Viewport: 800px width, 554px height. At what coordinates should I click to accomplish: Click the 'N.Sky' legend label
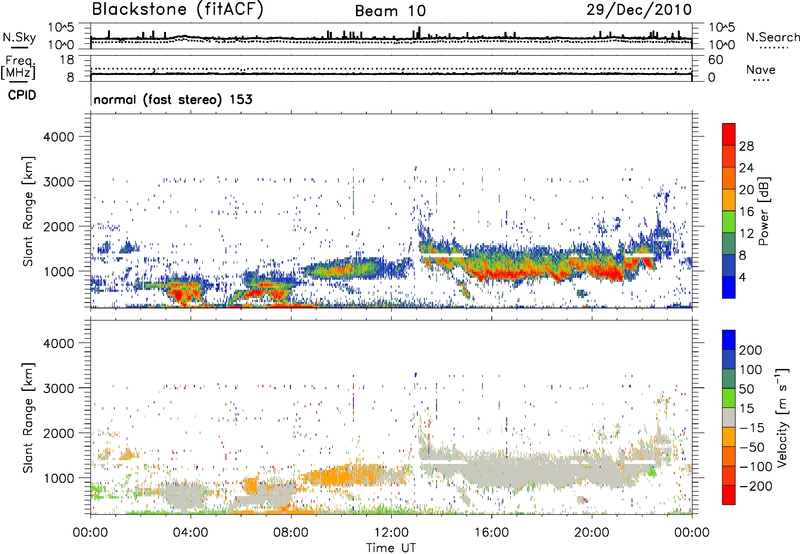(x=19, y=37)
